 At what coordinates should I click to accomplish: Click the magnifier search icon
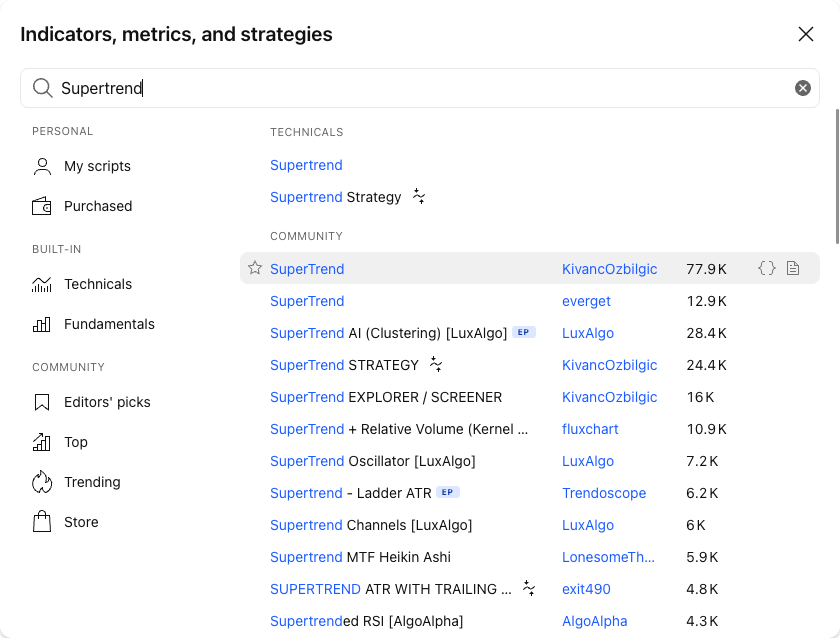pos(42,88)
